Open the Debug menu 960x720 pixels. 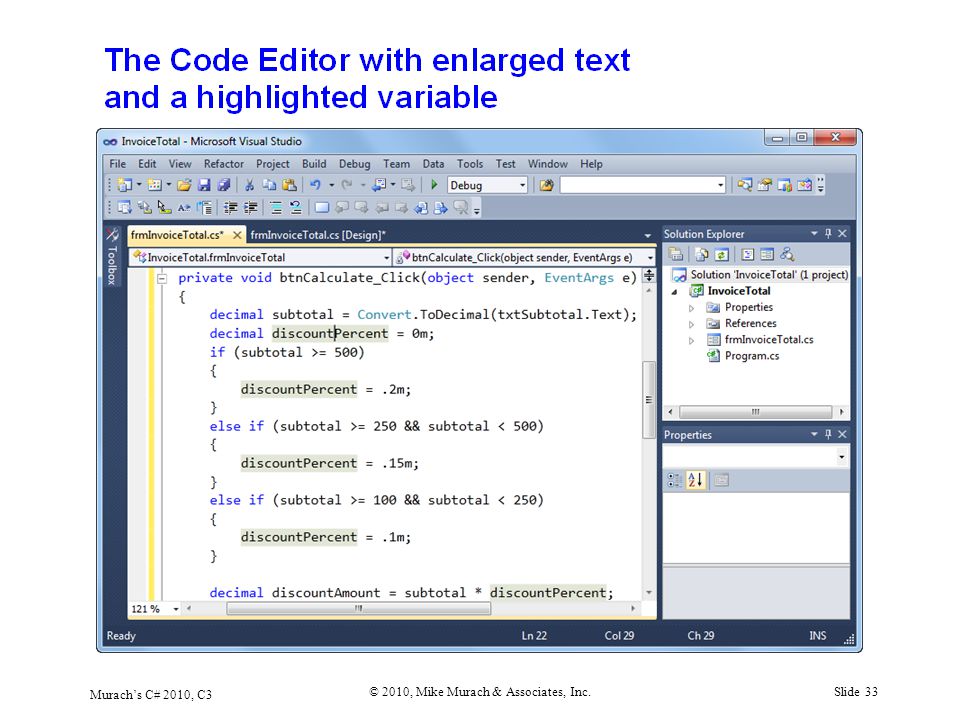tap(354, 164)
